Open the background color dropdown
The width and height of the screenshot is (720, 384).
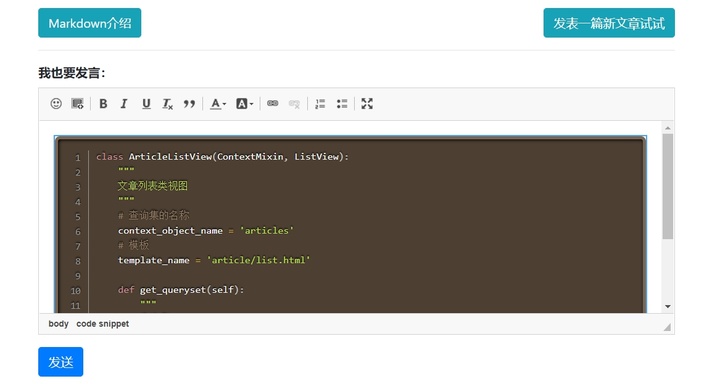coord(245,104)
